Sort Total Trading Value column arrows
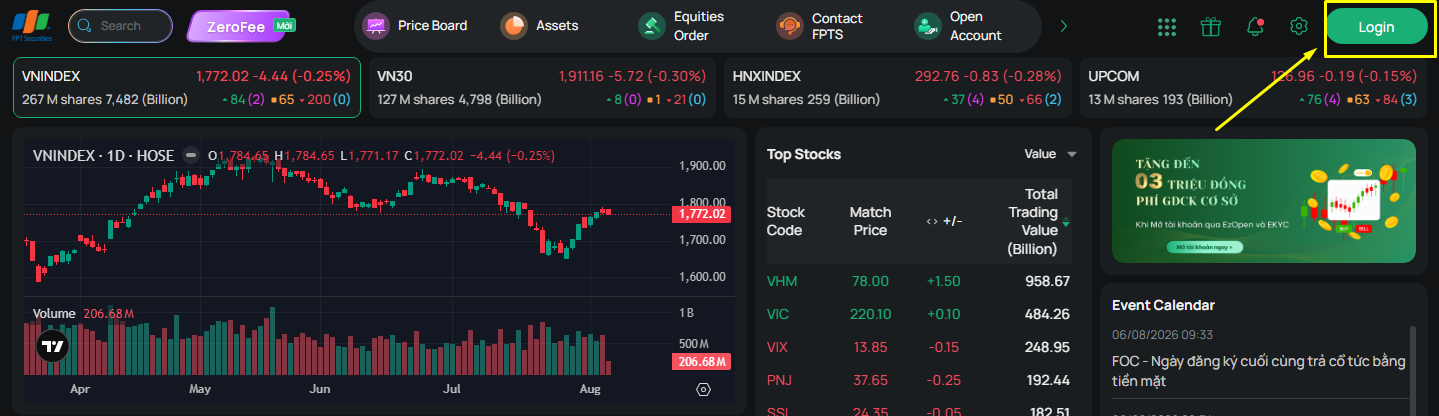1439x416 pixels. 1066,222
